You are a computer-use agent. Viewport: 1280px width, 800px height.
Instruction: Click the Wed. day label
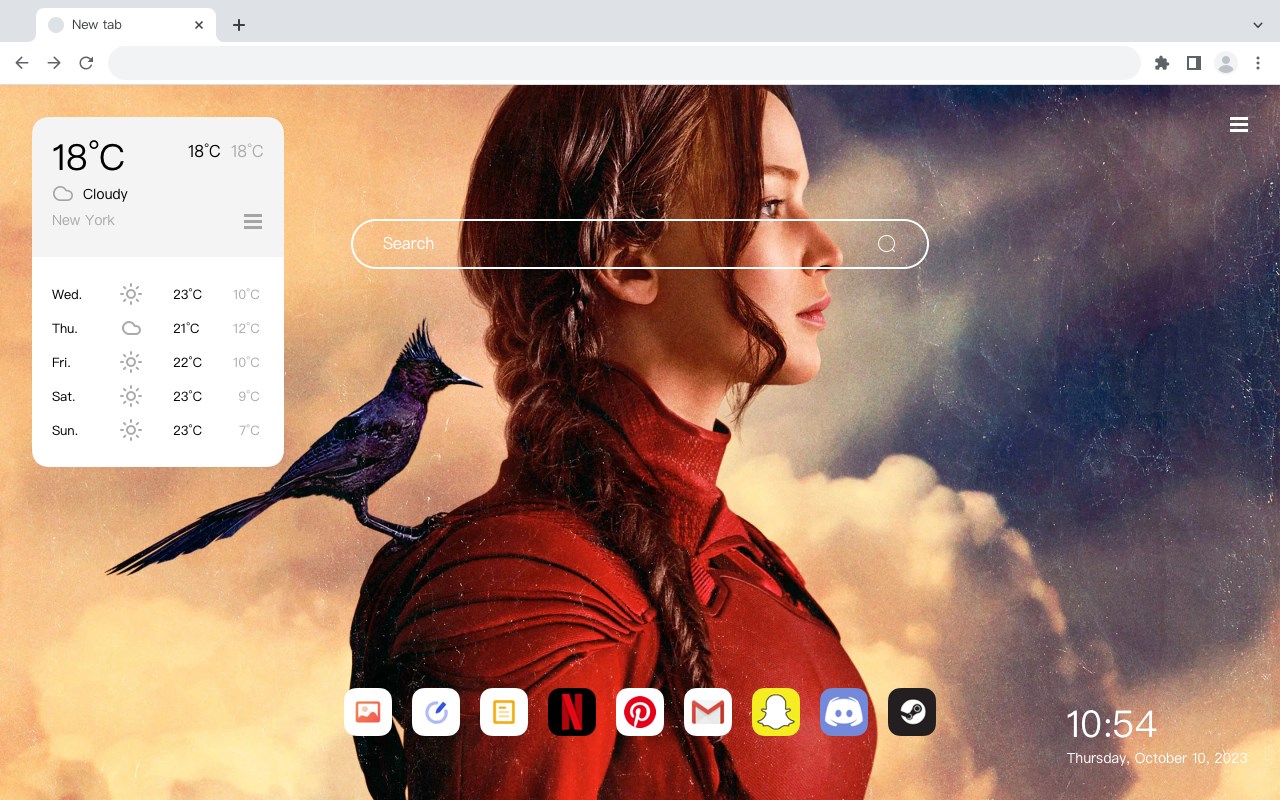pyautogui.click(x=67, y=294)
